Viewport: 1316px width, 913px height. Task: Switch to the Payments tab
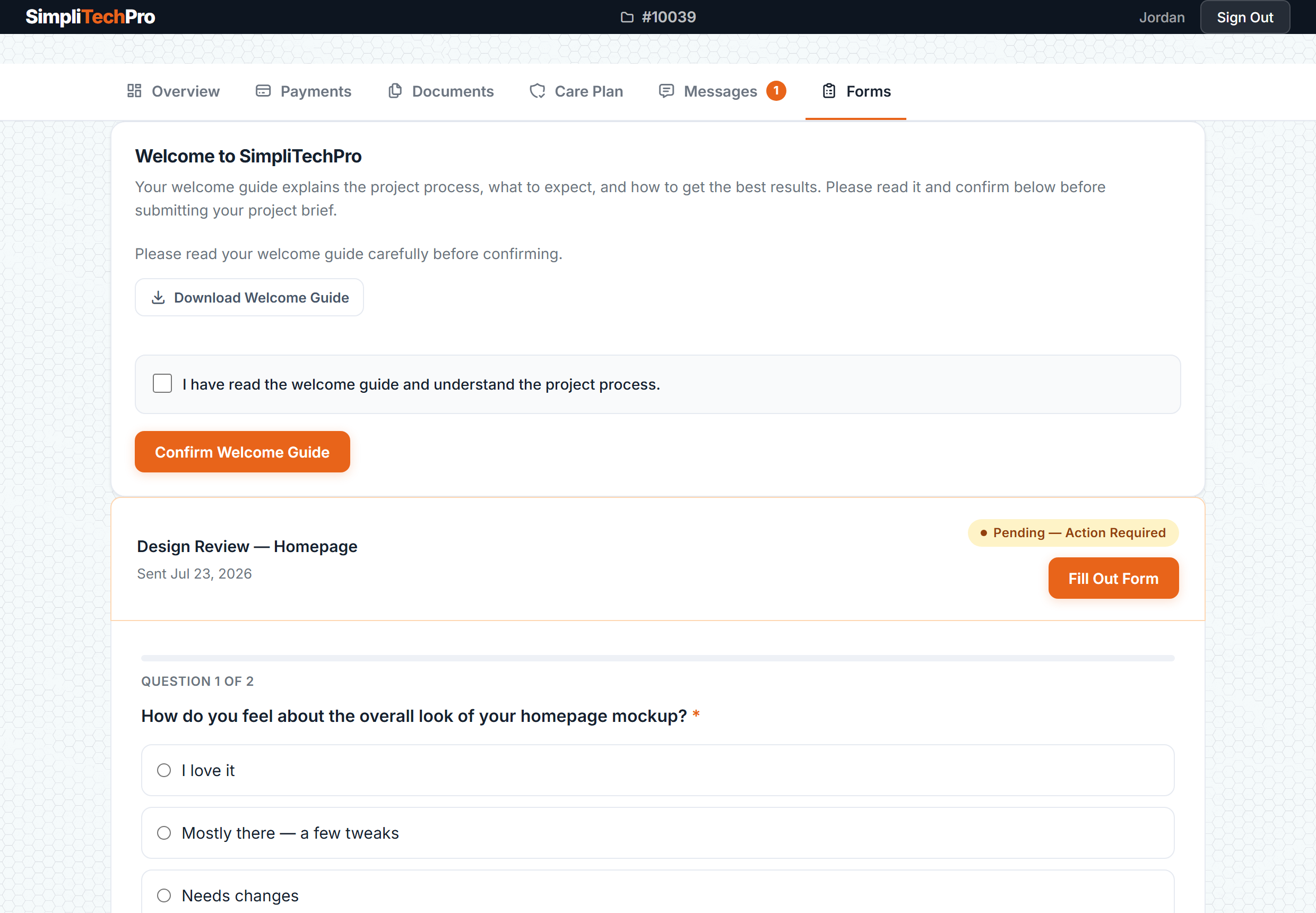[303, 91]
